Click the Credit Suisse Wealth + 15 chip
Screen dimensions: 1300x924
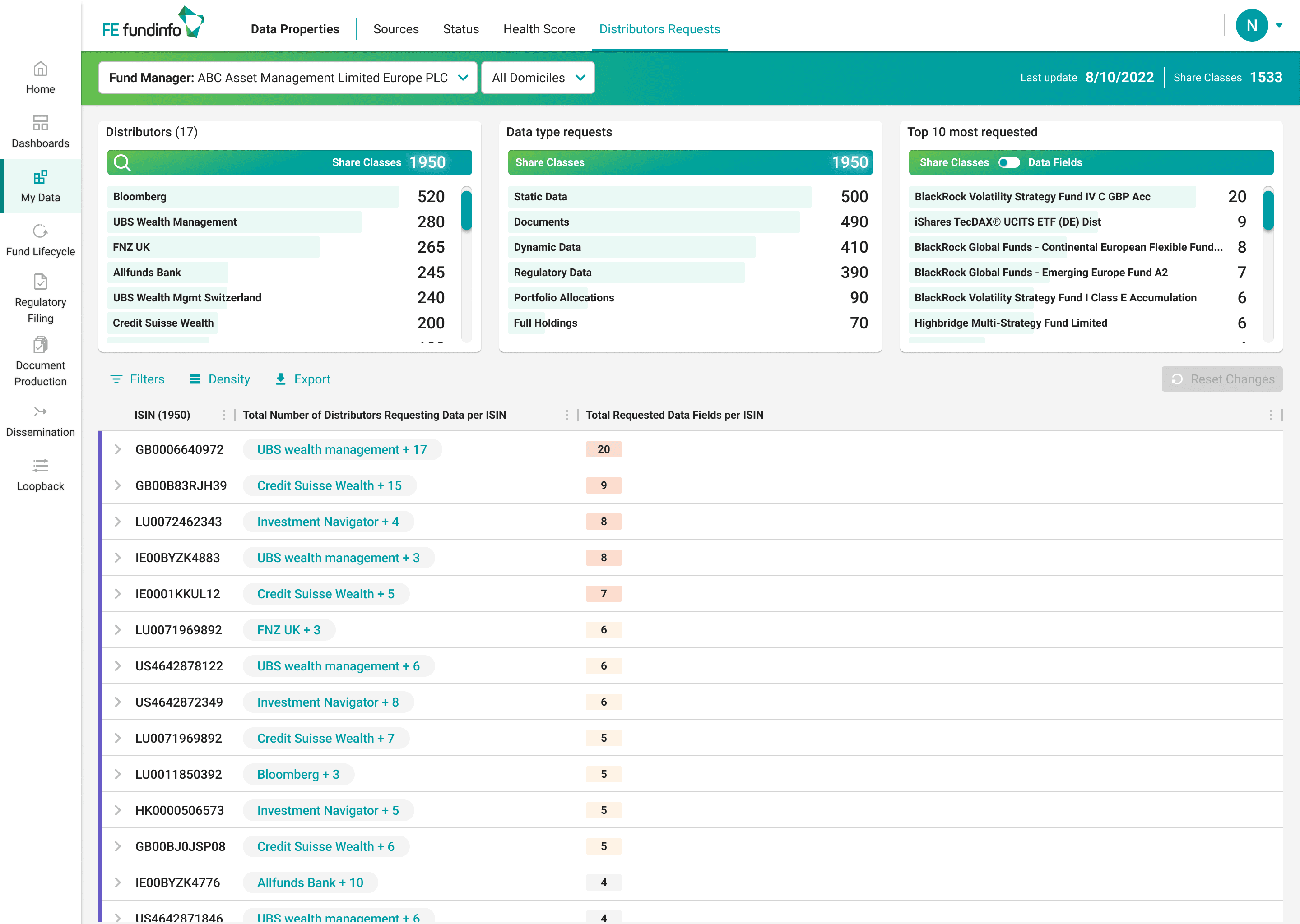click(x=329, y=486)
